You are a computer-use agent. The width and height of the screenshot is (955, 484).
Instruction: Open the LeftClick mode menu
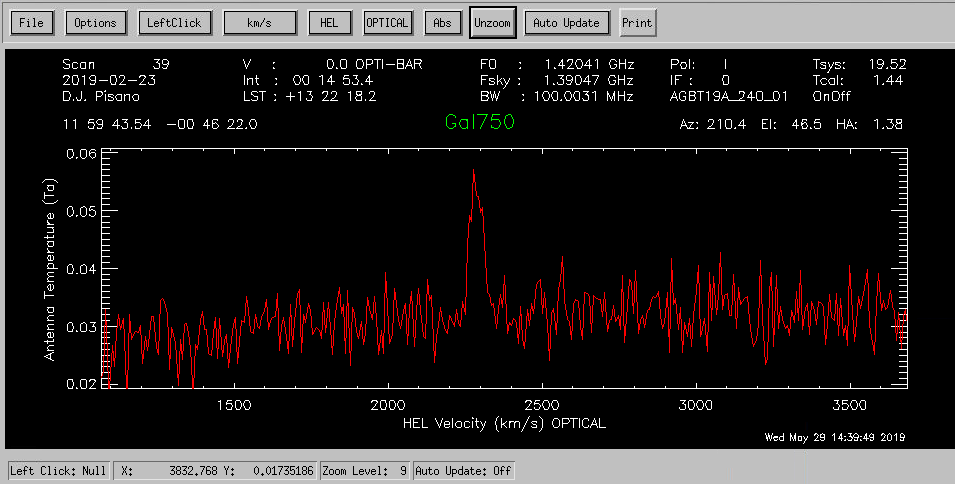pos(175,23)
